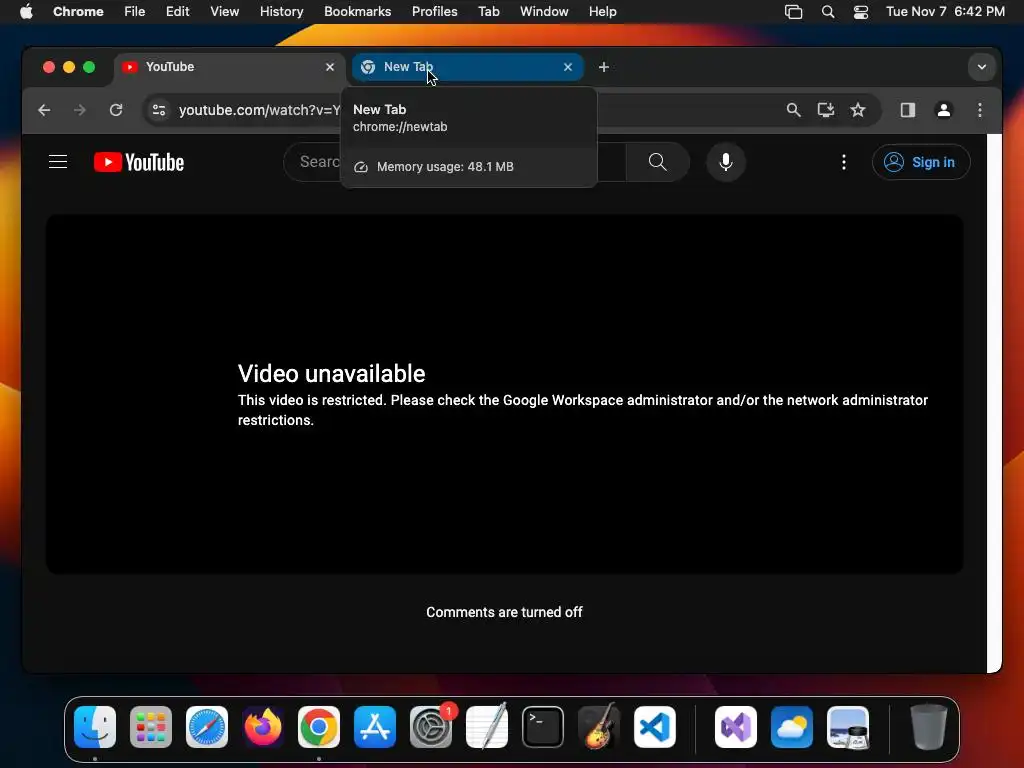Sign in to YouTube
Viewport: 1024px width, 768px height.
tap(921, 162)
